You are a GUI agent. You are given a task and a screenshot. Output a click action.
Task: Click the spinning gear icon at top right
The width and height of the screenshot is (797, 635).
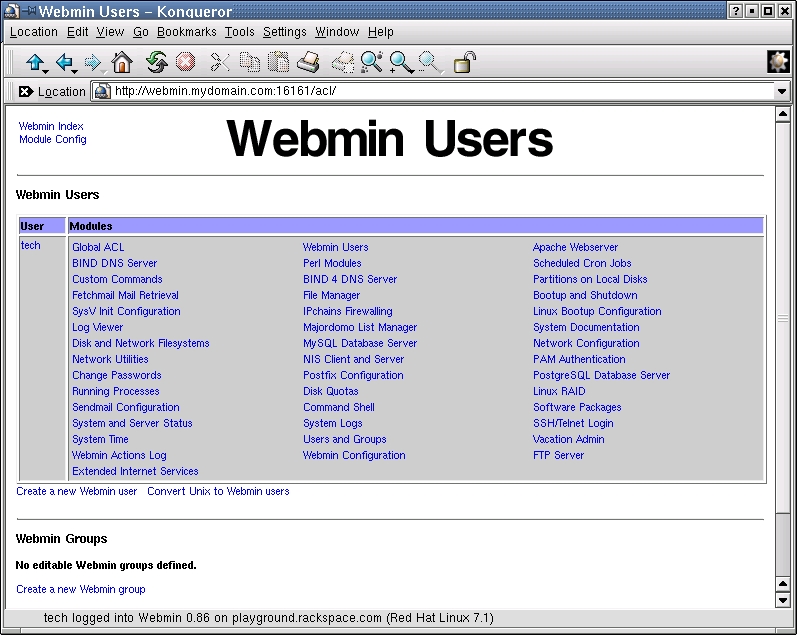[778, 61]
